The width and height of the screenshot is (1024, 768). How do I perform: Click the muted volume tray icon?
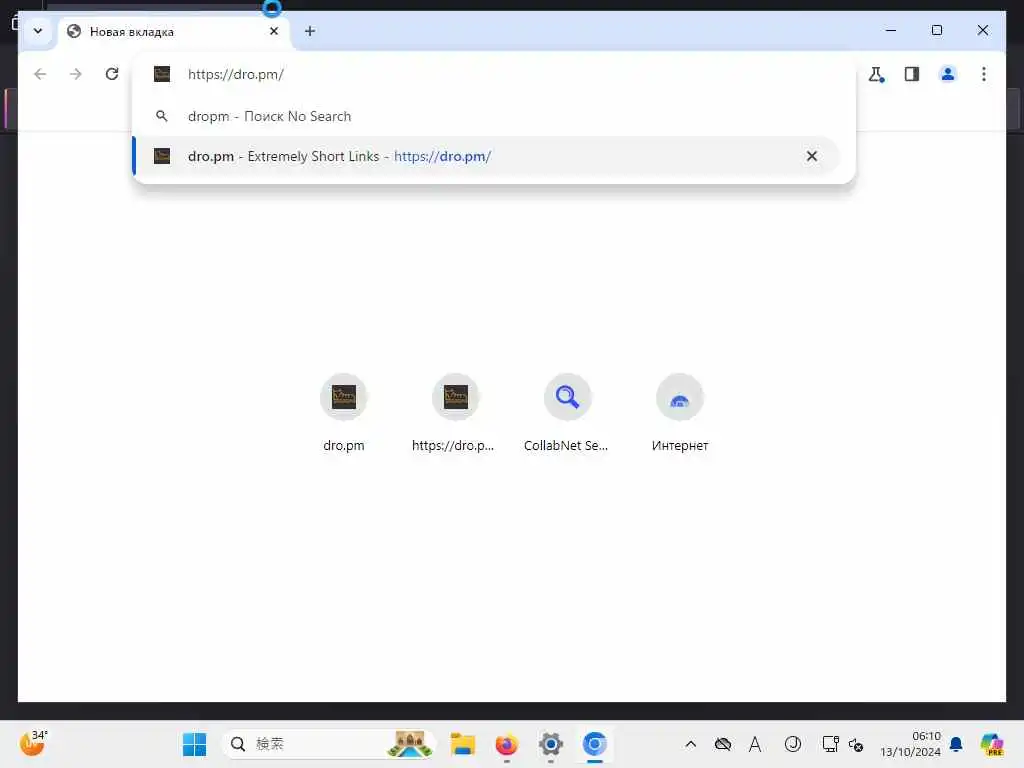(856, 744)
